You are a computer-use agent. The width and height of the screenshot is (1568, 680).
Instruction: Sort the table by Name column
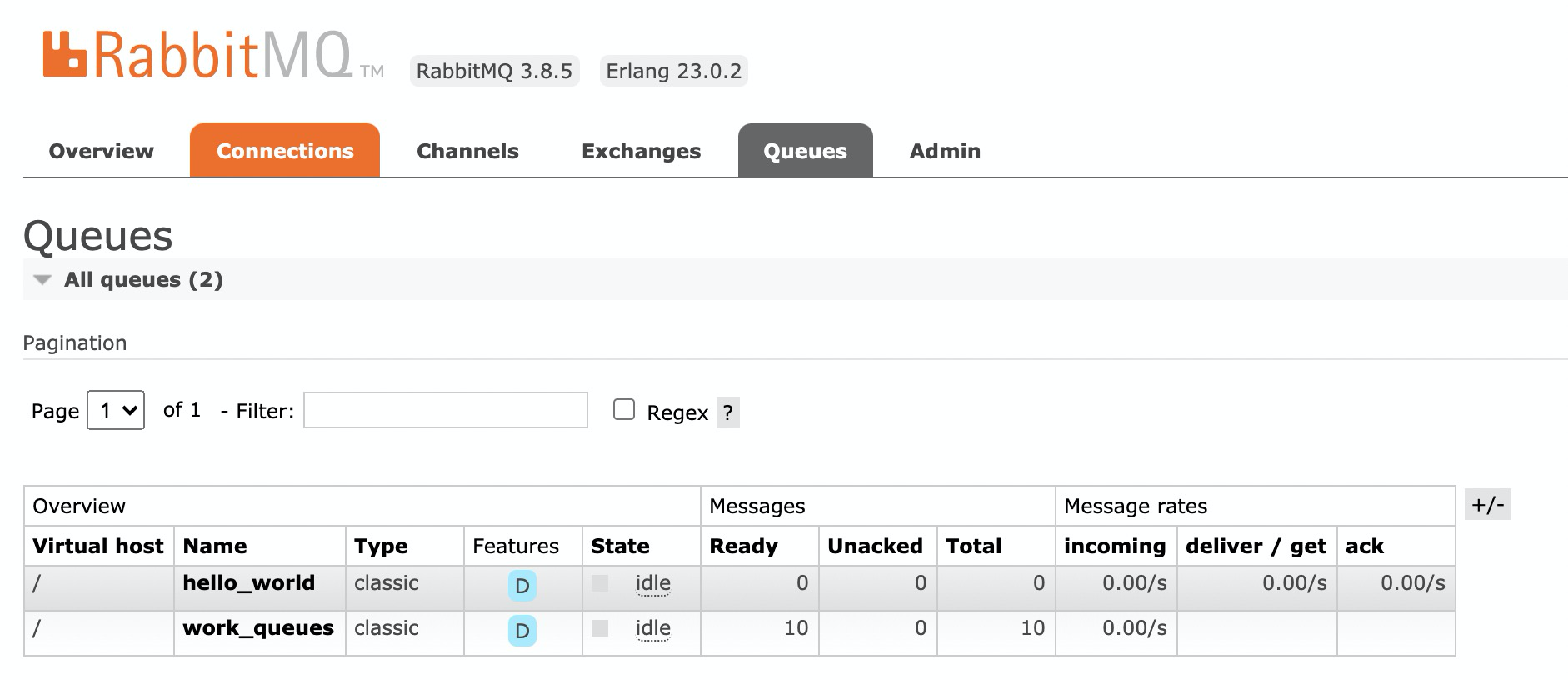coord(215,546)
